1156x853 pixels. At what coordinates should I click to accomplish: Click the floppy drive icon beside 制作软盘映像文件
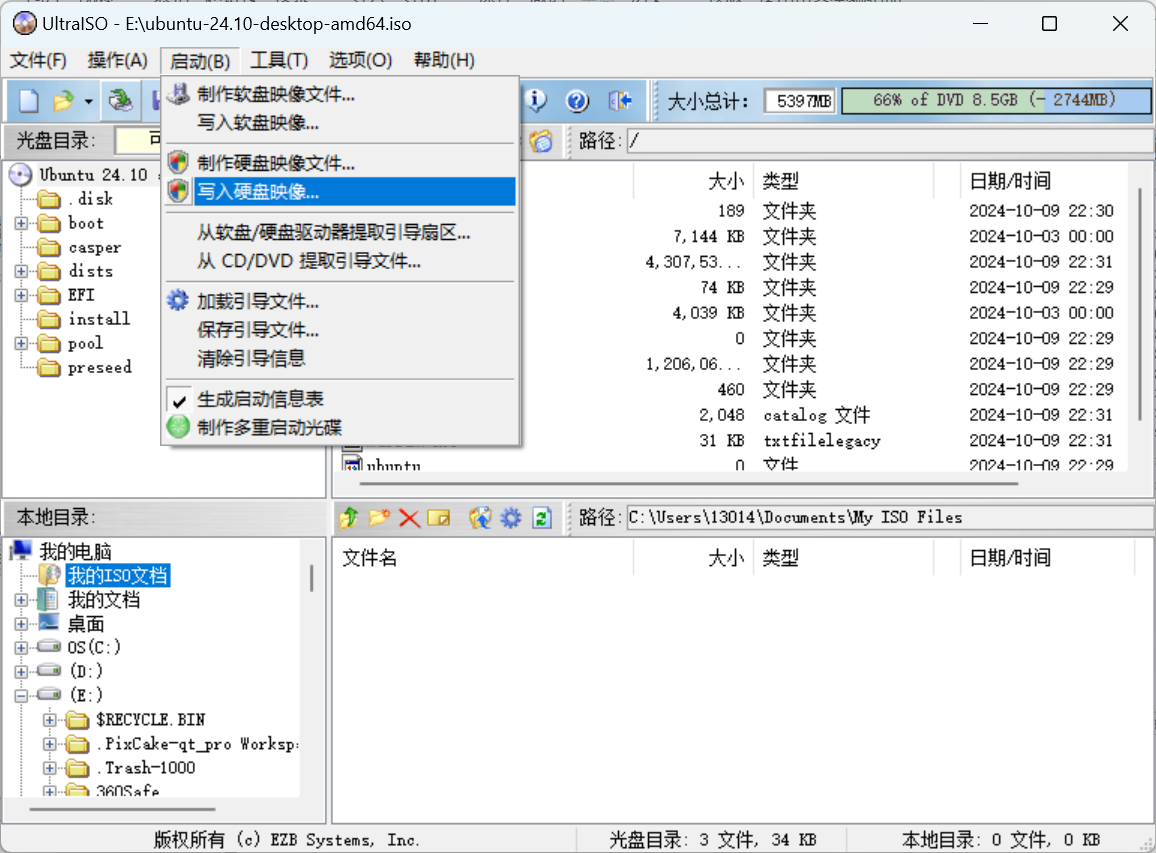[x=178, y=94]
